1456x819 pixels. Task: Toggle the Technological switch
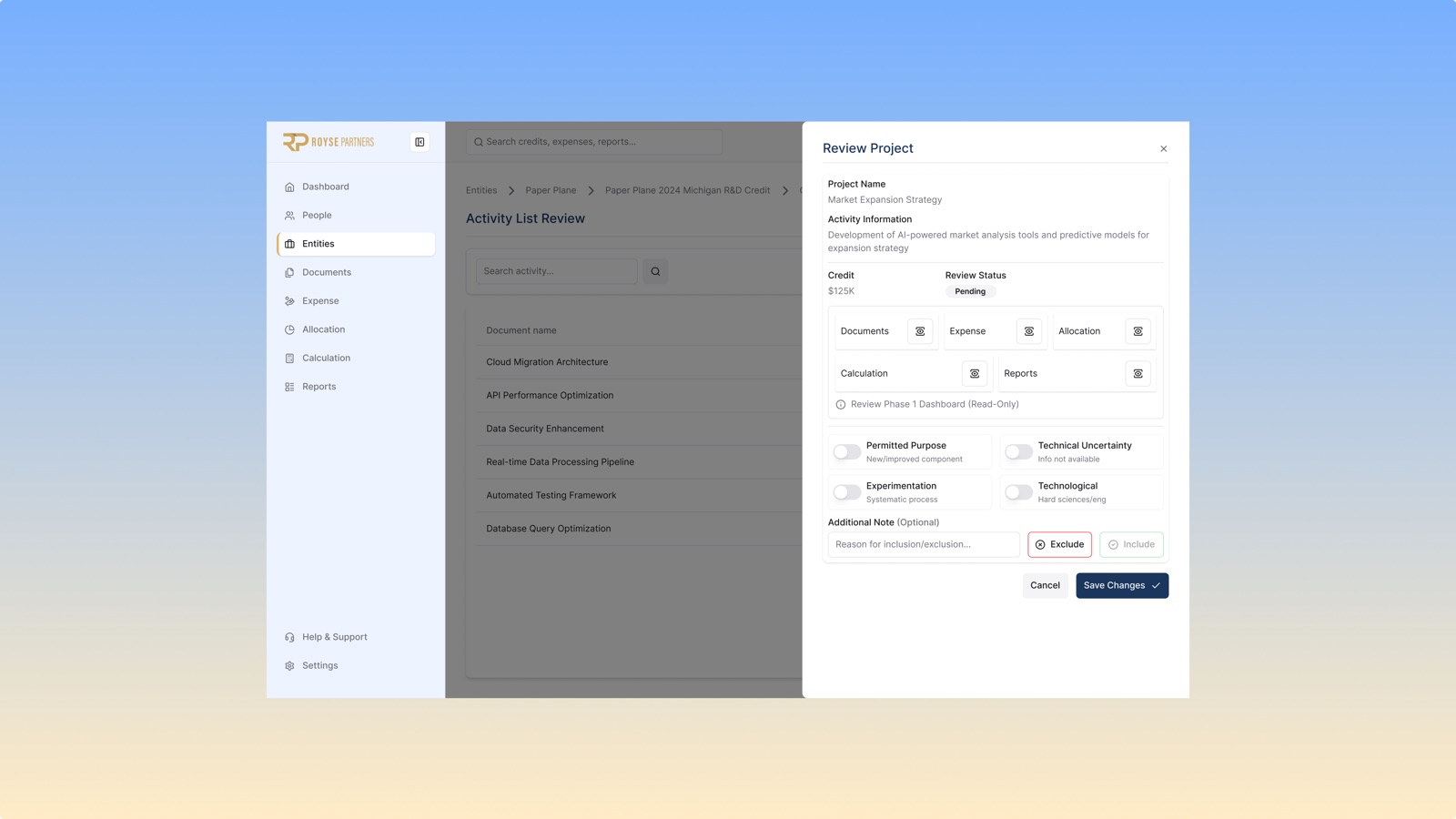coord(1019,492)
